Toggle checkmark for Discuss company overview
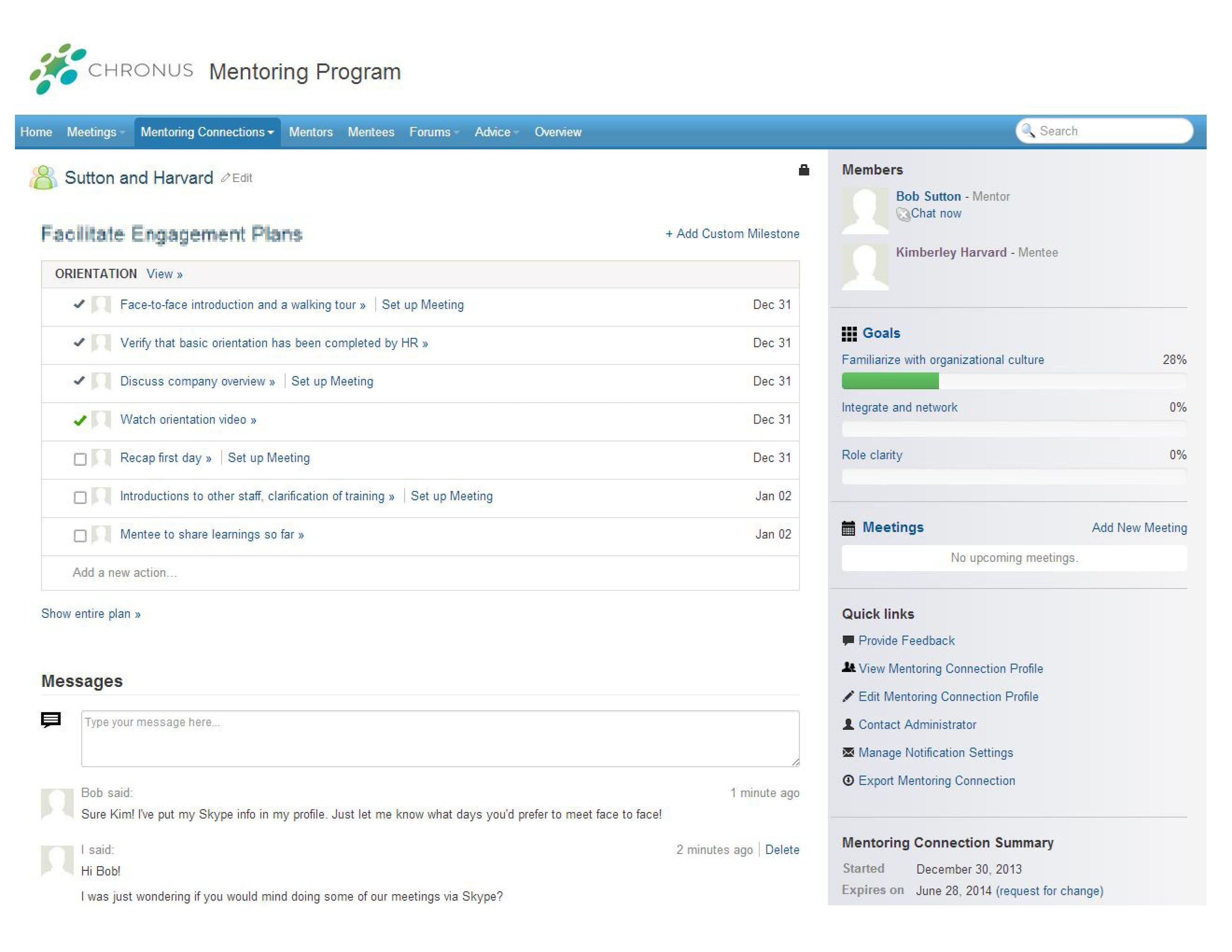The image size is (1232, 952). click(79, 381)
